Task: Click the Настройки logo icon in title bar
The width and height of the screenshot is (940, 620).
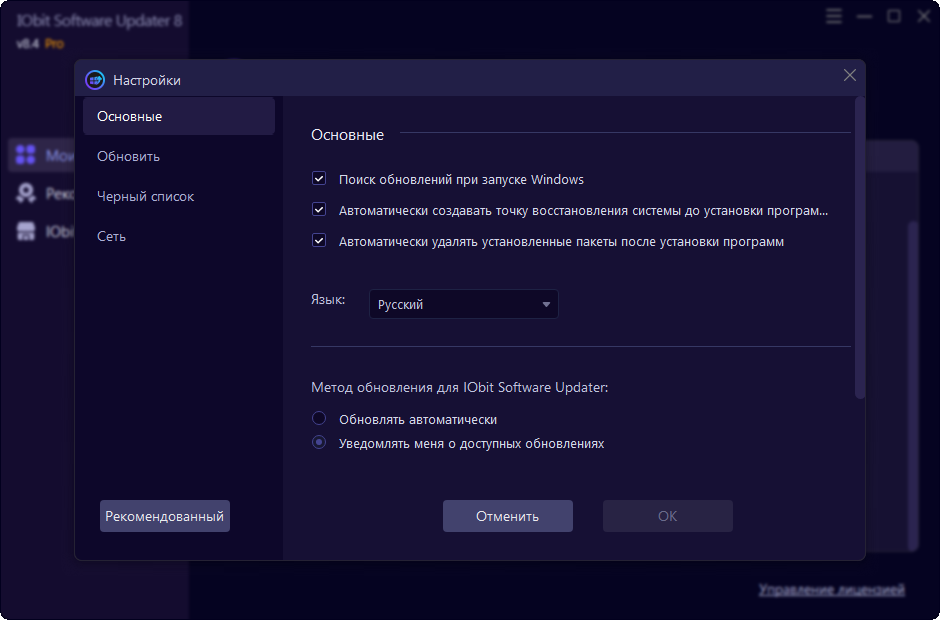Action: (x=95, y=80)
